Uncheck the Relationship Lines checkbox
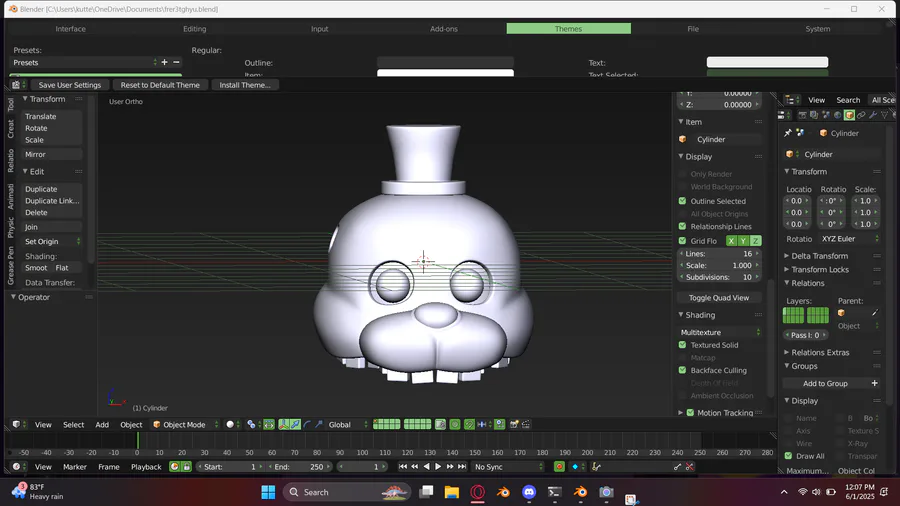Screen dimensions: 900x506 point(682,226)
